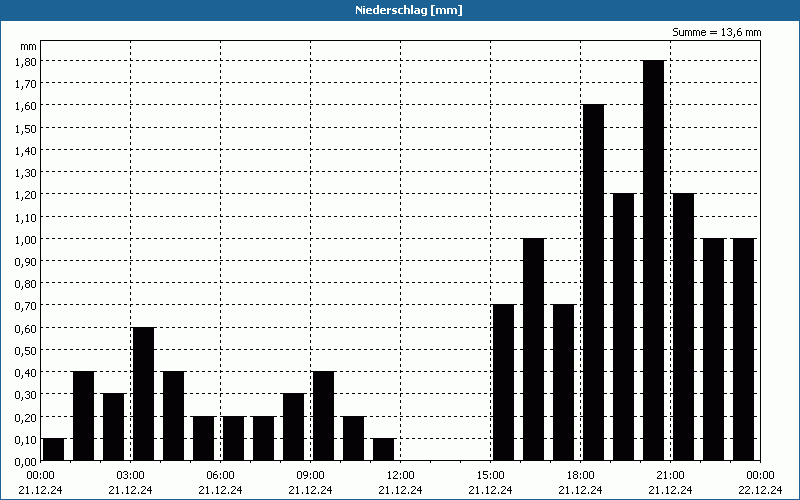Click the 00:00 label above 22.12.24

click(x=760, y=476)
